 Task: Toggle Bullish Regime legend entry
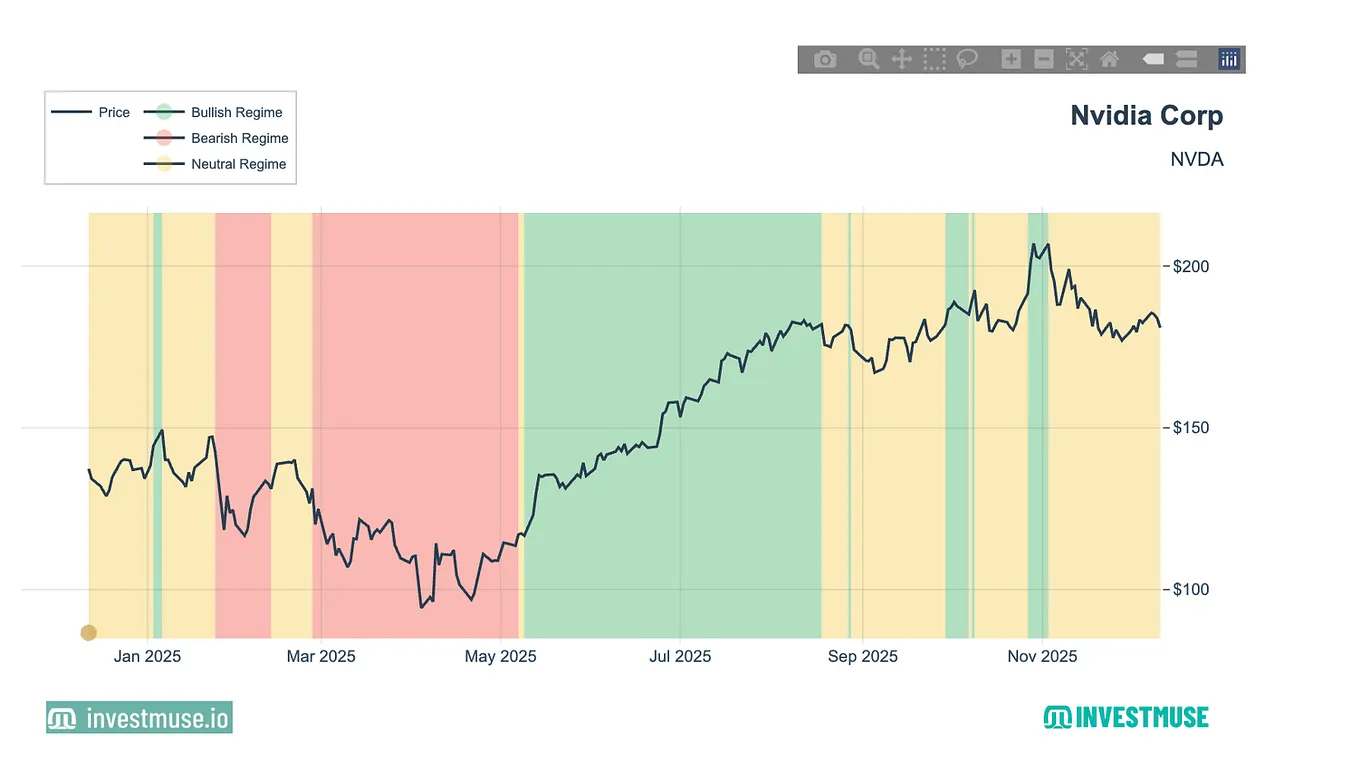pyautogui.click(x=213, y=112)
